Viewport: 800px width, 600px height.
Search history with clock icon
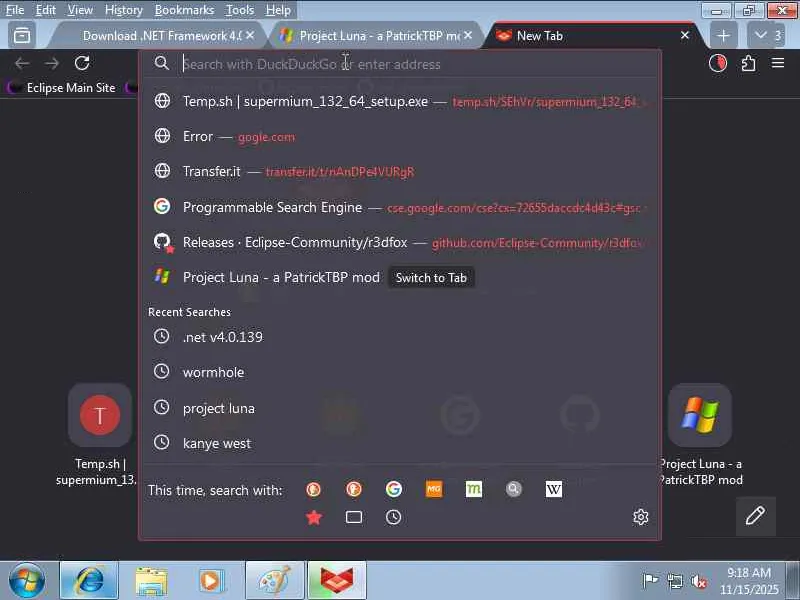coord(393,517)
